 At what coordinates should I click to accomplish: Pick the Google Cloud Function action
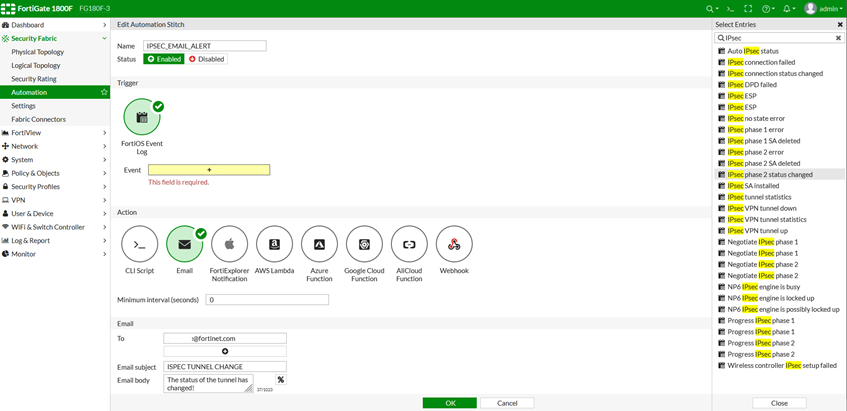coord(364,244)
